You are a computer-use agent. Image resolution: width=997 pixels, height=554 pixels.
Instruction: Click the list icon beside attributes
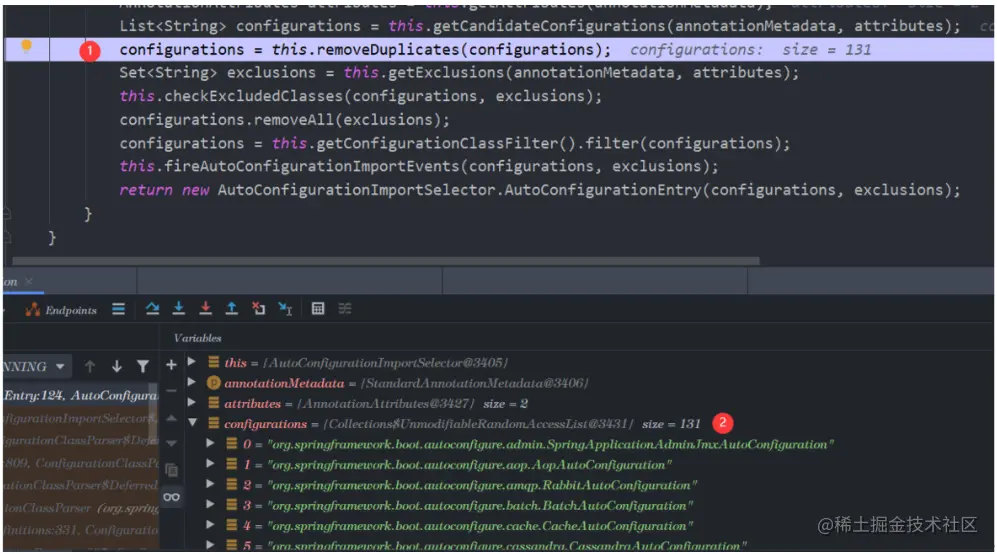tap(214, 403)
